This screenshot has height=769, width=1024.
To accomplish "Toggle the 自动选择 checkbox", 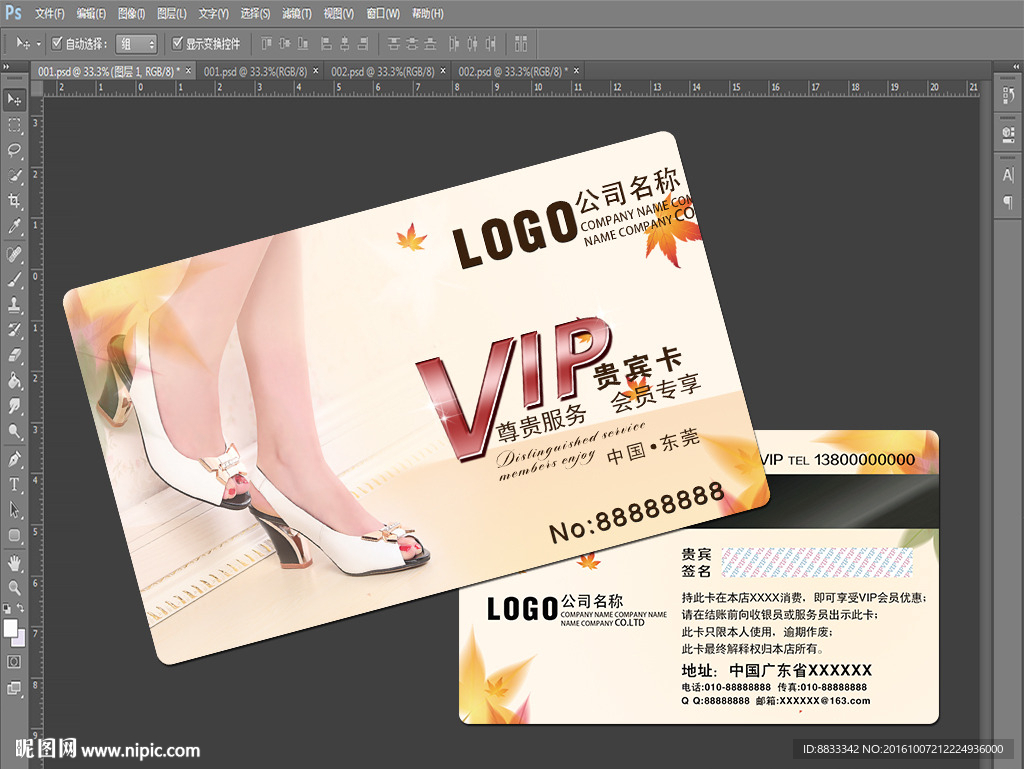I will [x=57, y=43].
